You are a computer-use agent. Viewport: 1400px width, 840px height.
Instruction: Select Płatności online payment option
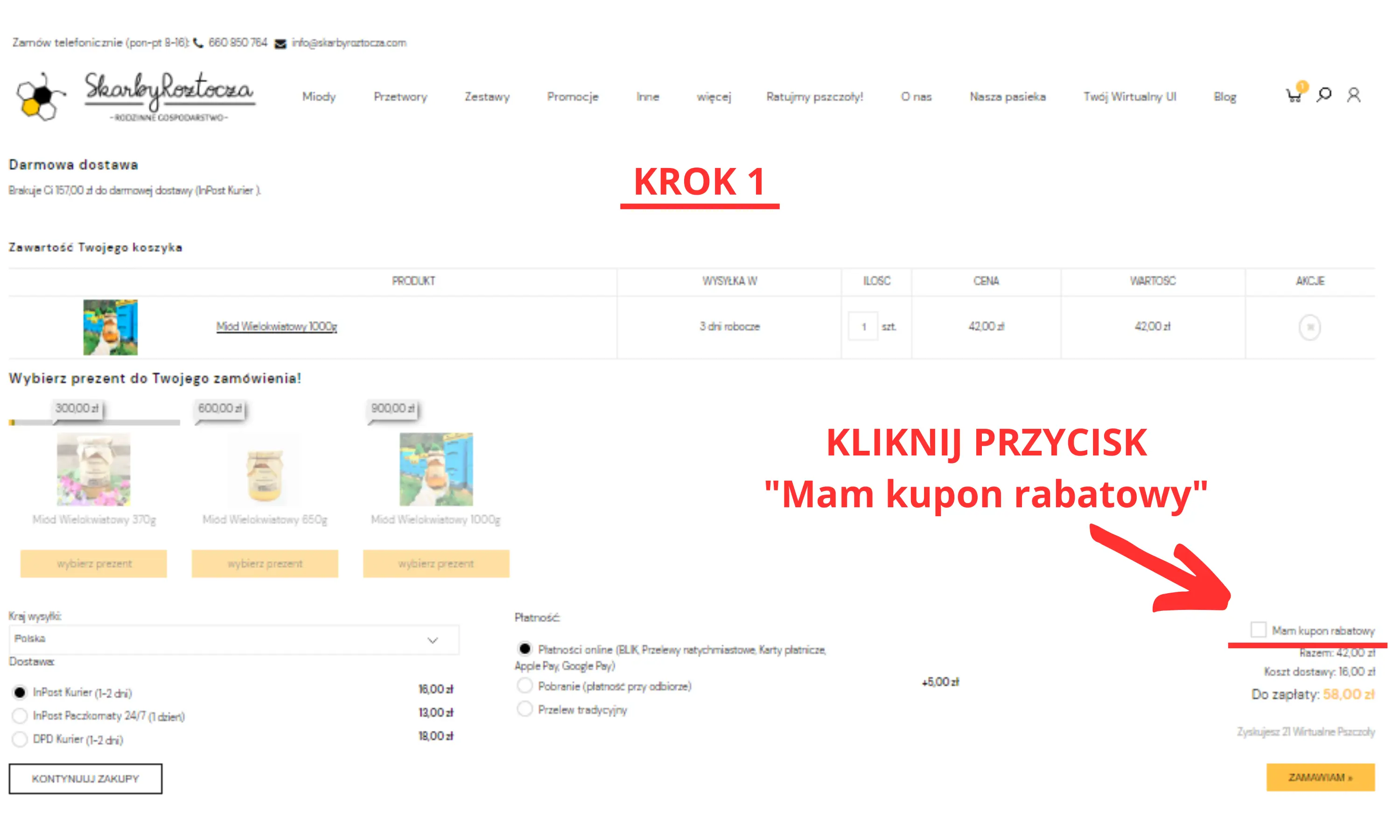525,649
